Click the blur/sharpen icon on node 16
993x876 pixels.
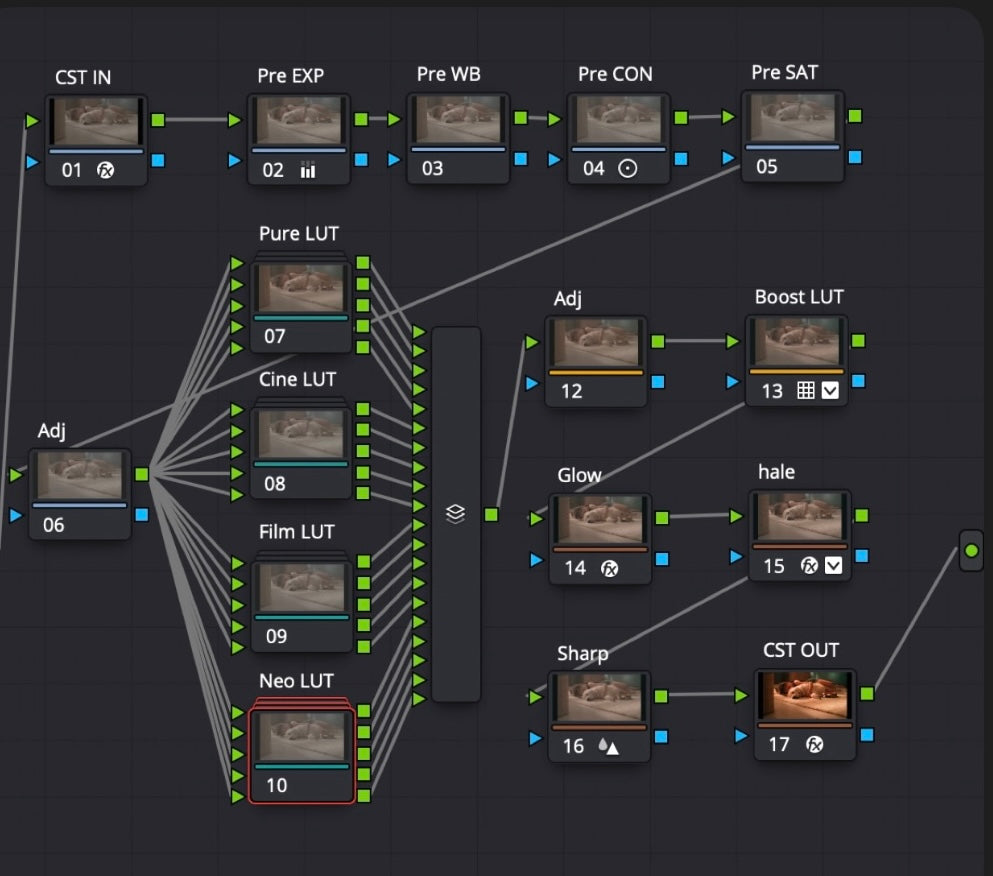[x=609, y=746]
